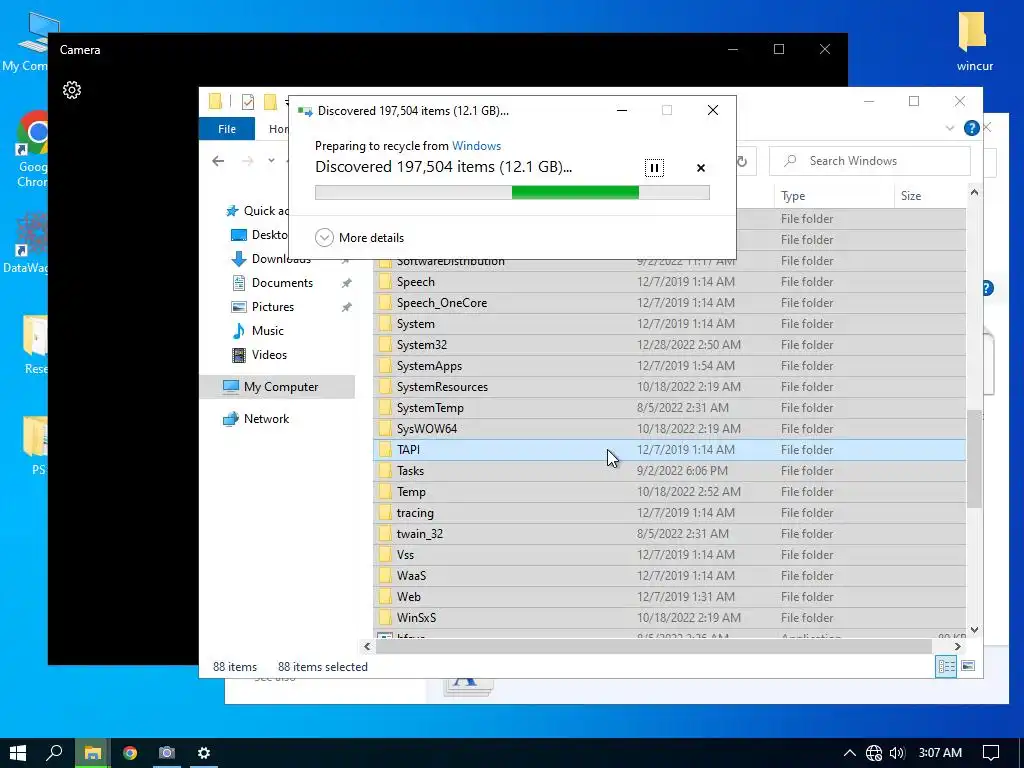Select Music in the navigation pane

267,331
